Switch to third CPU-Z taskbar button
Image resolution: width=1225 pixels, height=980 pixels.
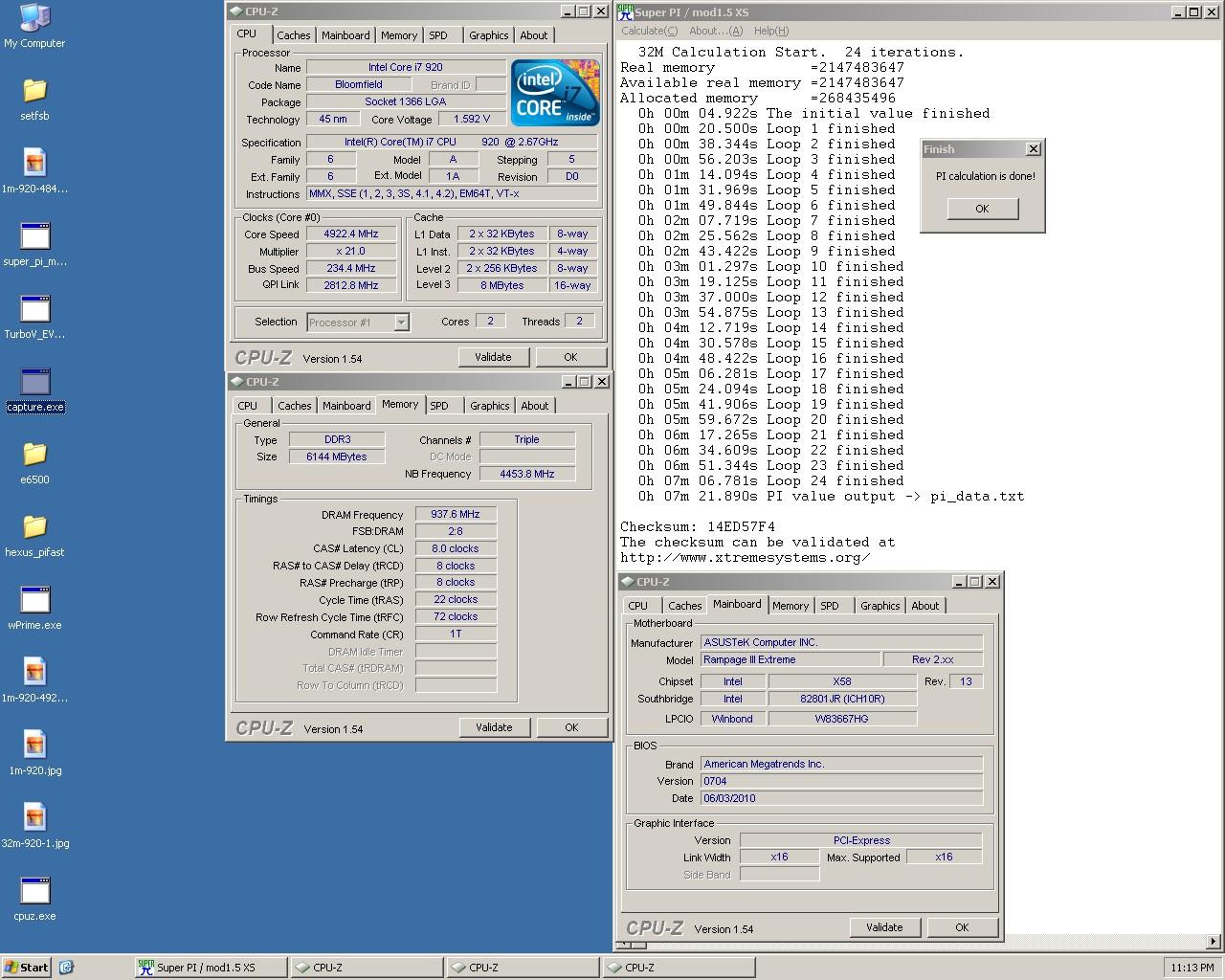679,968
